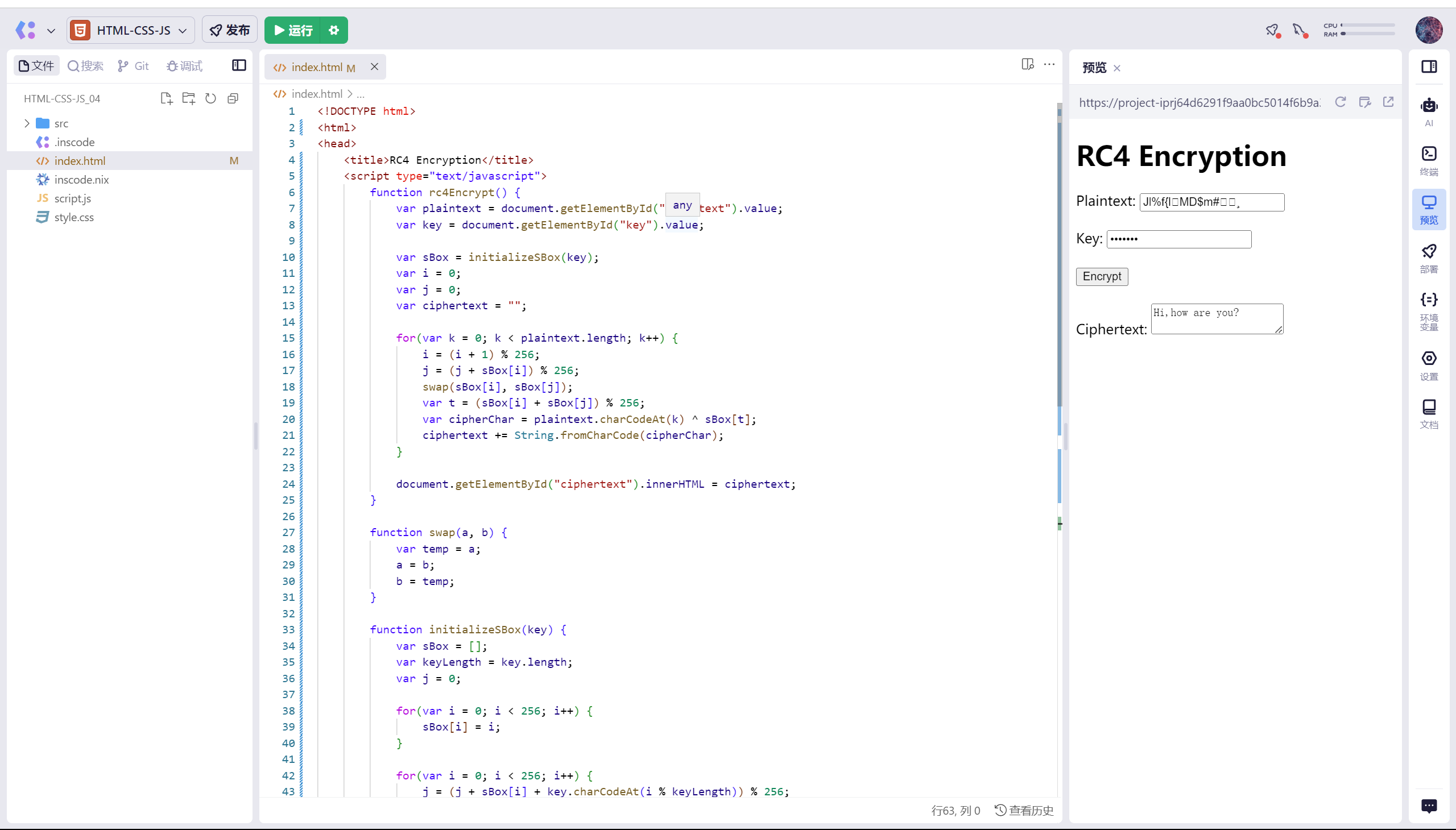Click the Encrypt button
1456x830 pixels.
pyautogui.click(x=1101, y=276)
